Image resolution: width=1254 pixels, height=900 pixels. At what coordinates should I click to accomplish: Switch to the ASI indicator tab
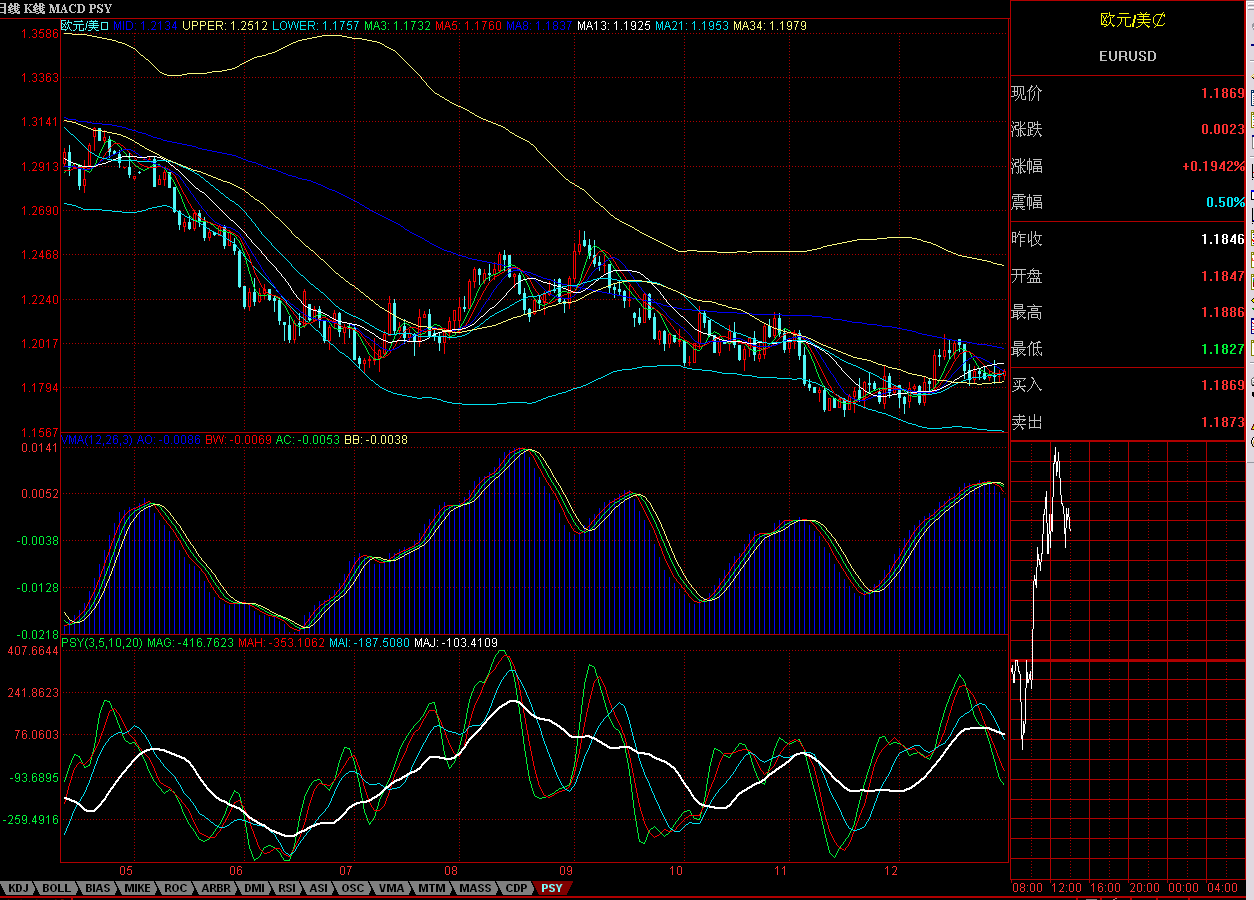pyautogui.click(x=319, y=888)
